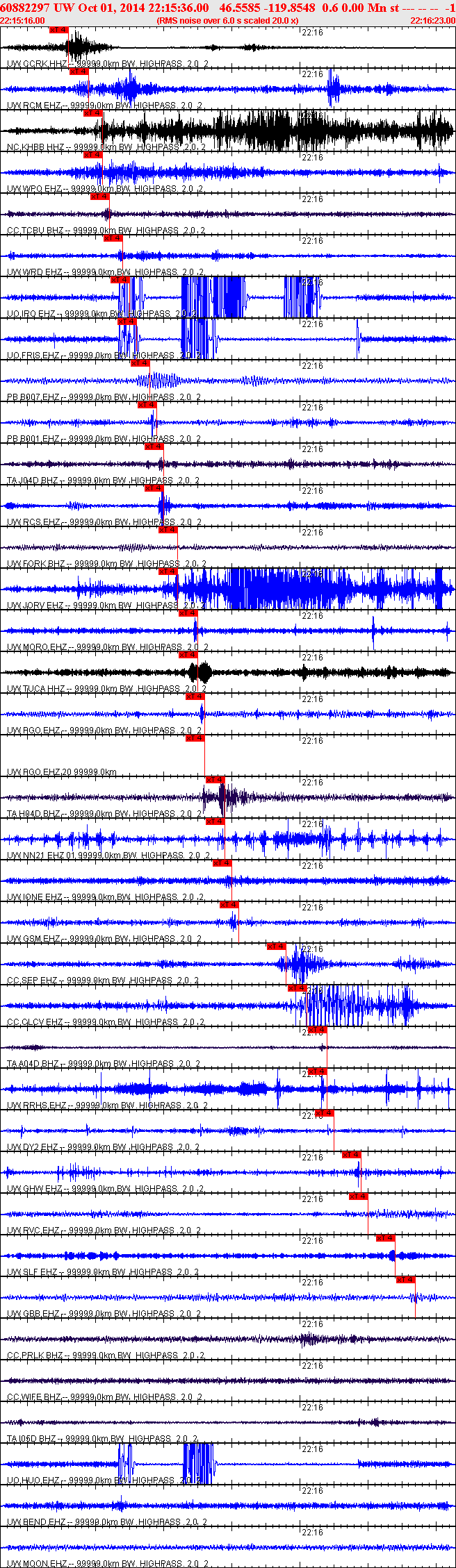Select the red pick marker on B001 trace

pos(147,405)
